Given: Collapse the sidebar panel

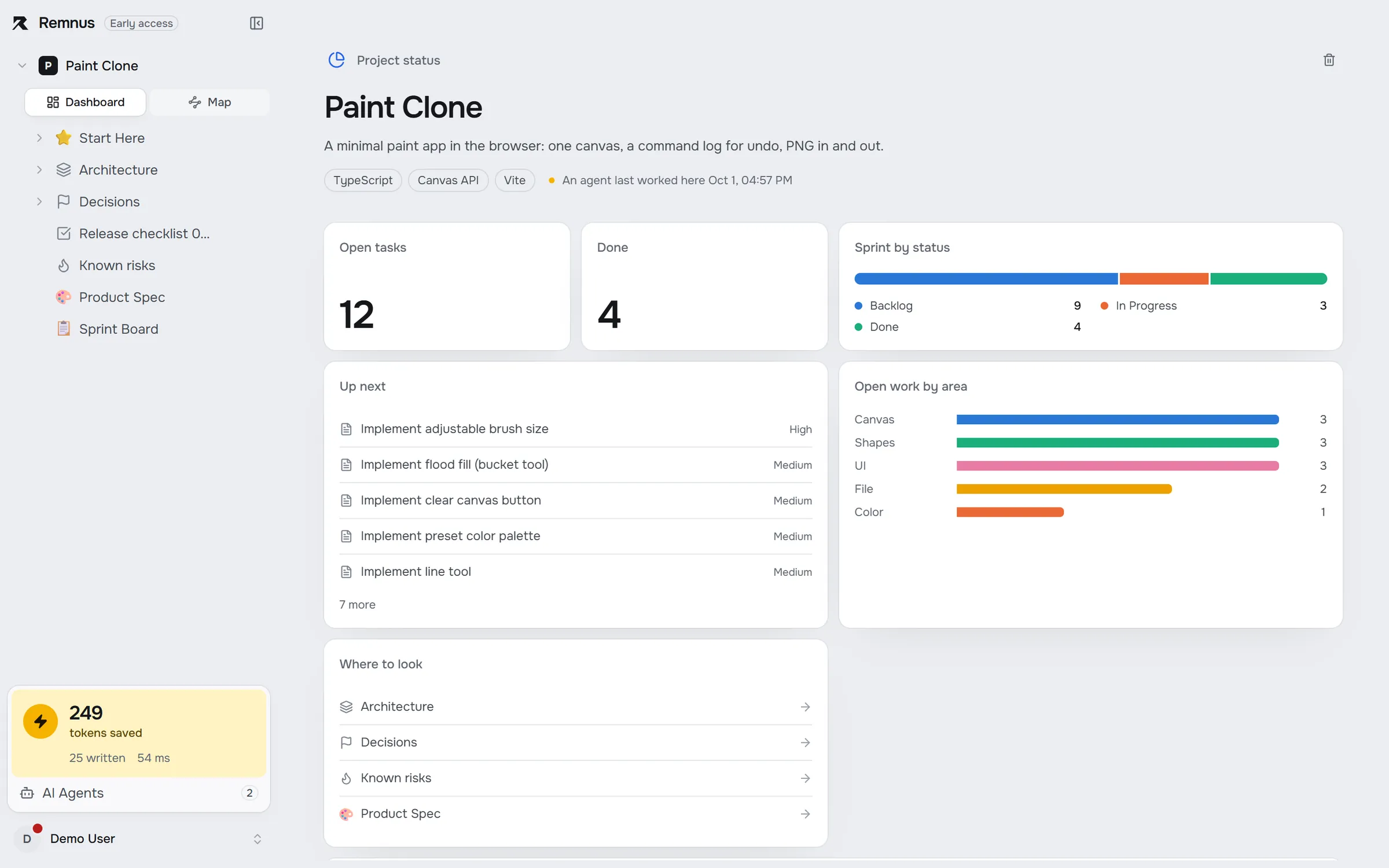Looking at the screenshot, I should [256, 23].
